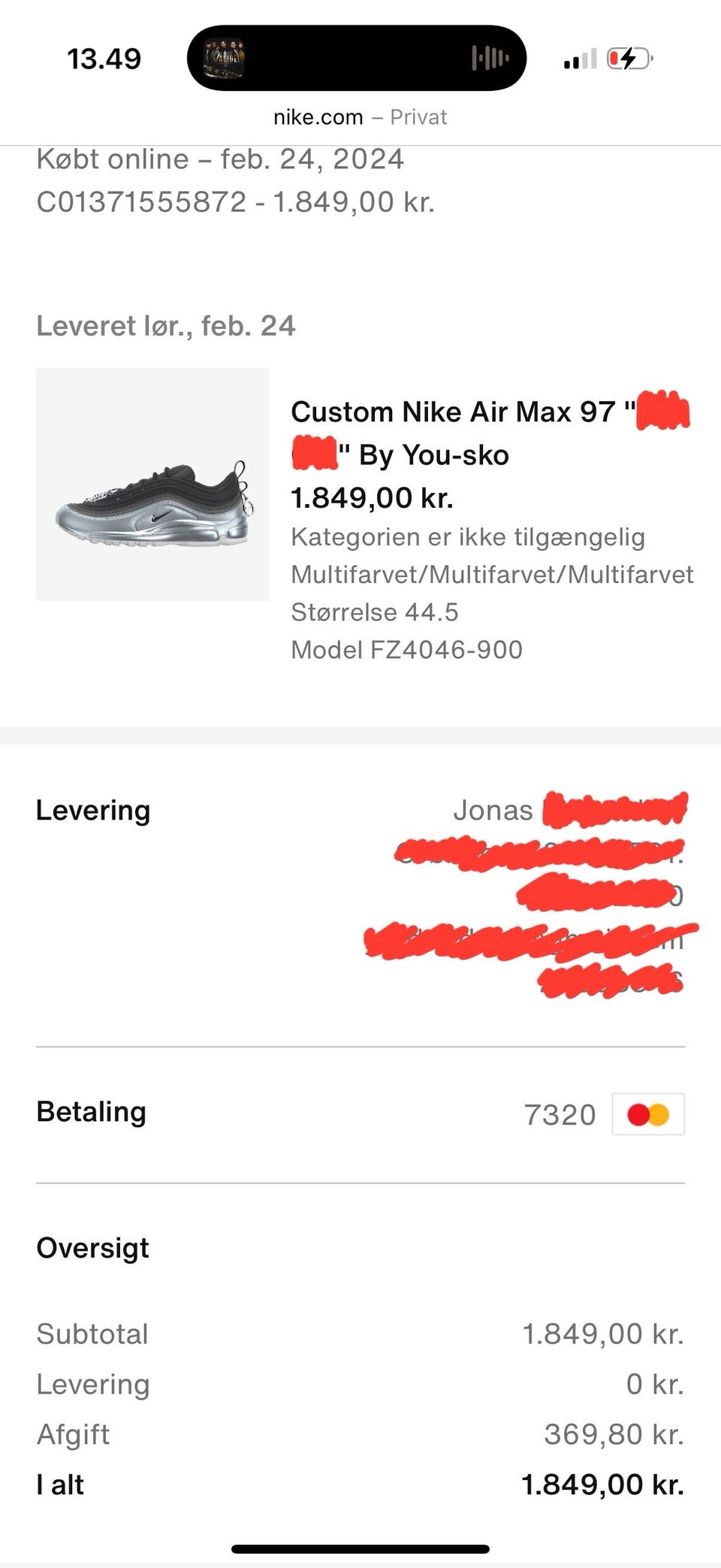Open the Air Max 97 shoe image
This screenshot has width=721, height=1568.
(152, 485)
